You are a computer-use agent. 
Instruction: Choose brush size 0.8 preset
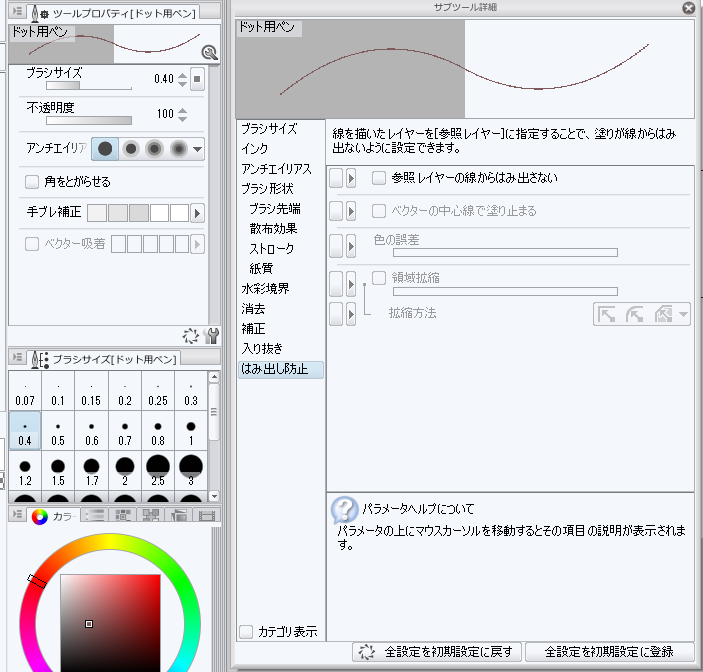tap(157, 432)
